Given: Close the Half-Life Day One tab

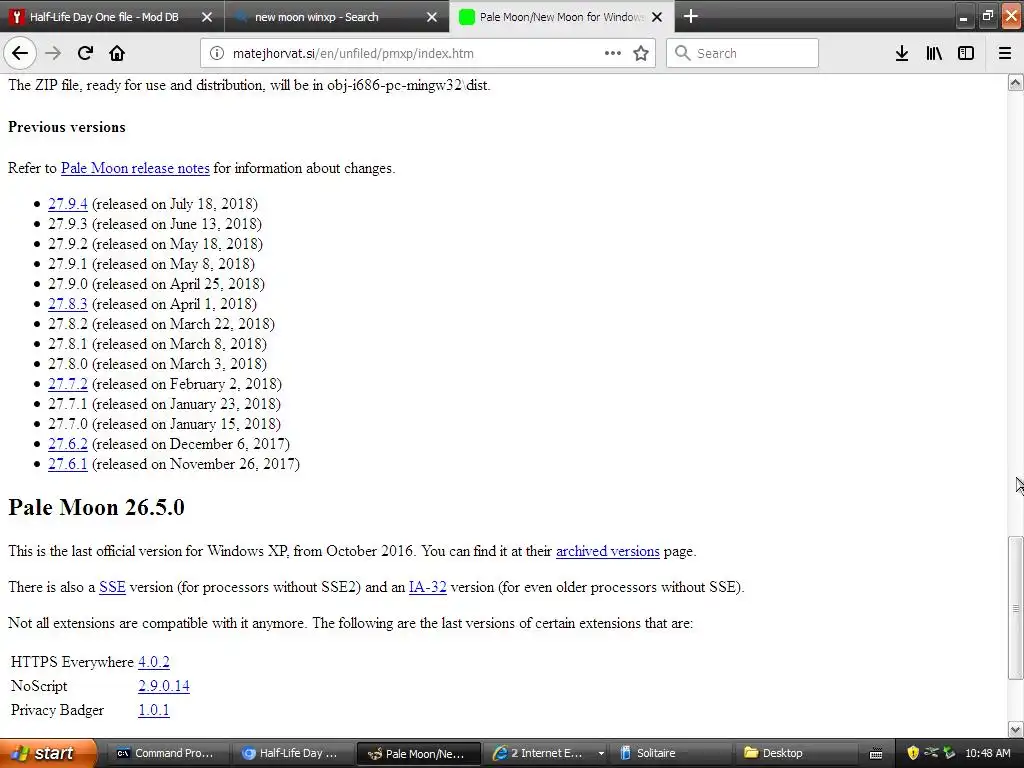Looking at the screenshot, I should [x=207, y=17].
